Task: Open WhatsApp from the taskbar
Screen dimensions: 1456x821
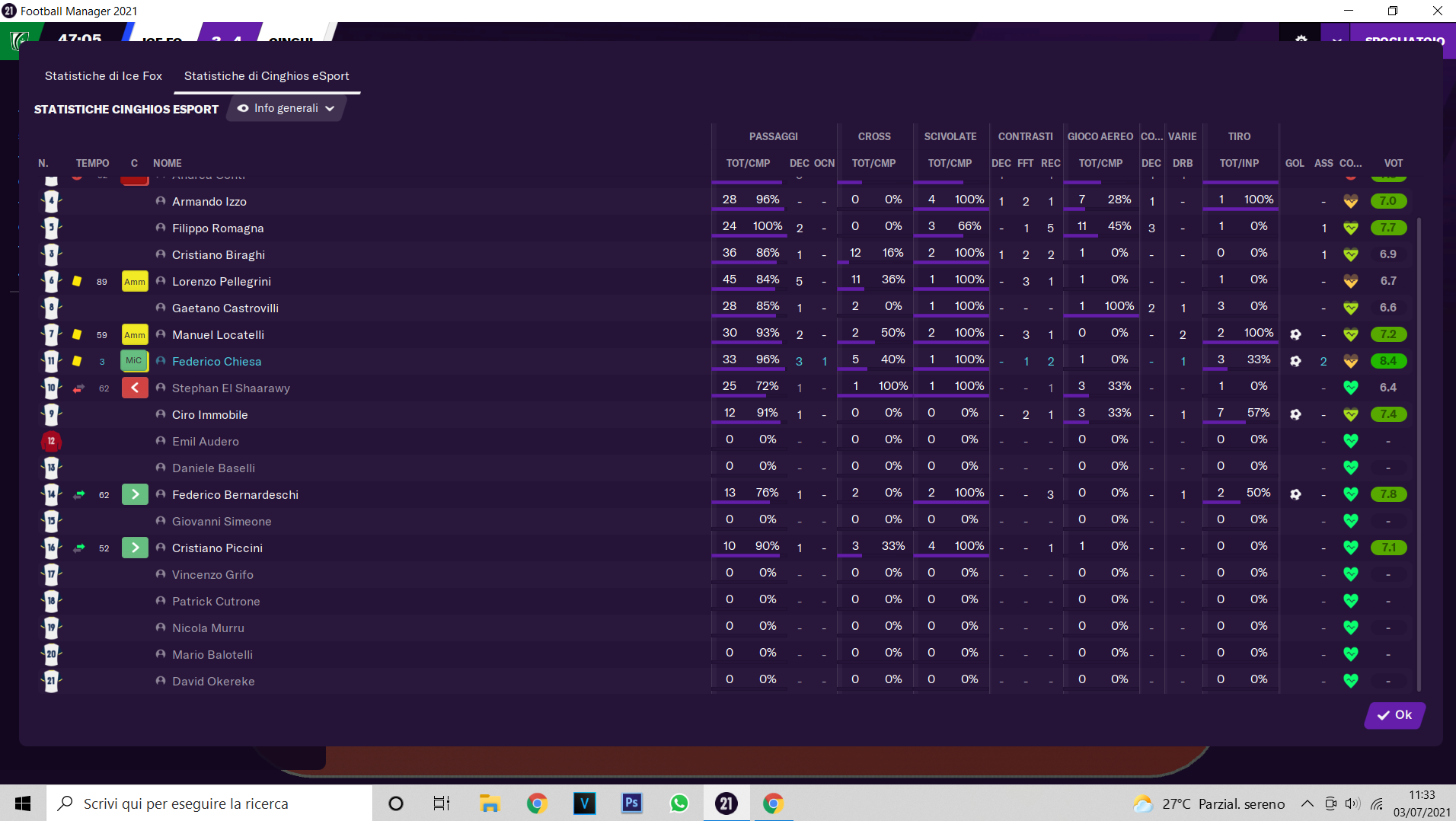Action: pyautogui.click(x=679, y=803)
